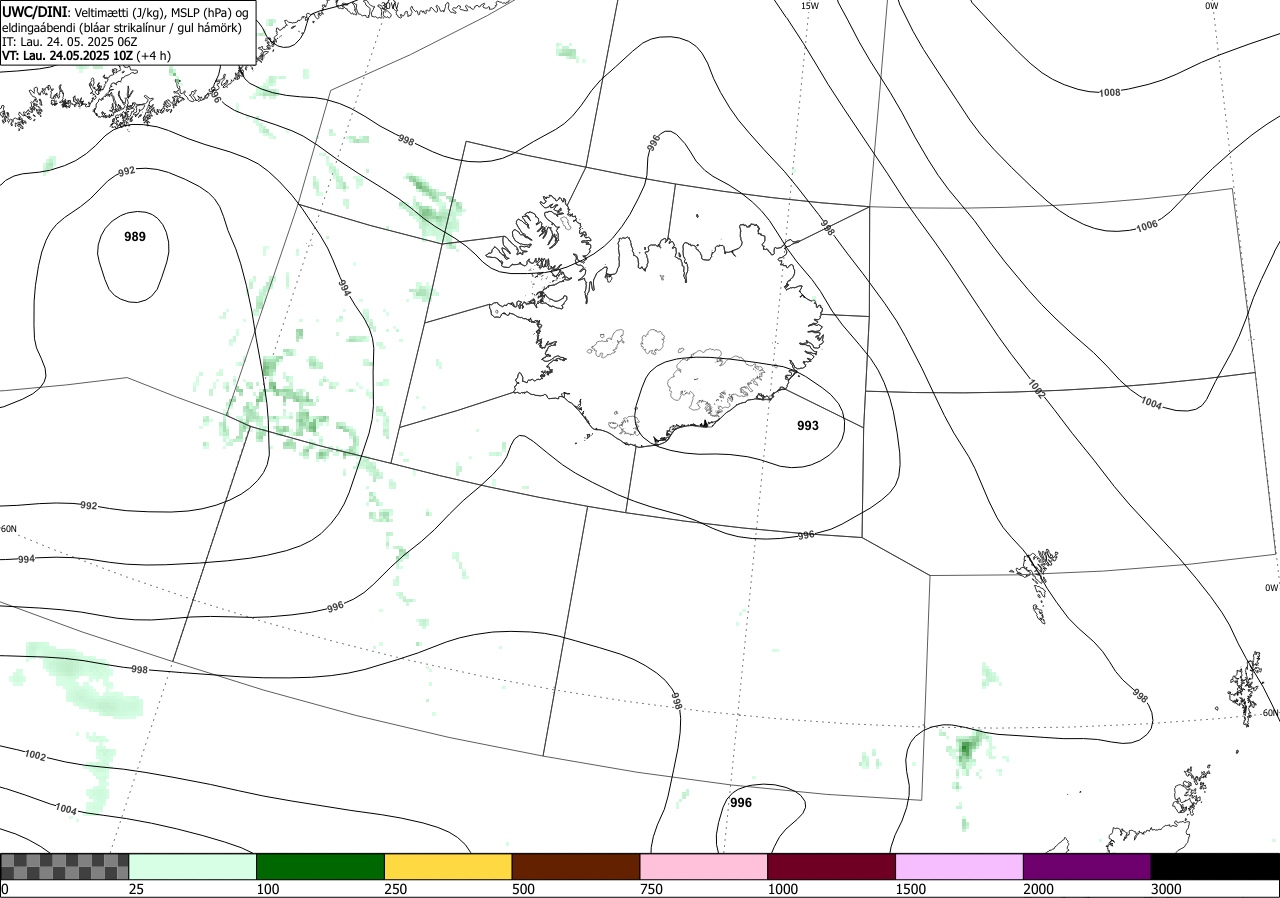This screenshot has width=1280, height=898.
Task: Click the eldingaábendi description line
Action: pos(122,28)
